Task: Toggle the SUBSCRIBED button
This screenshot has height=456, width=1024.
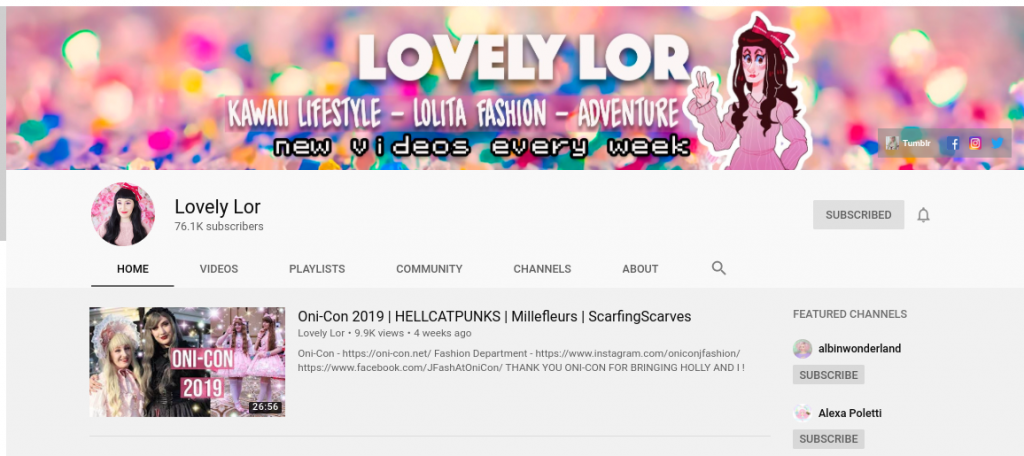Action: [858, 215]
